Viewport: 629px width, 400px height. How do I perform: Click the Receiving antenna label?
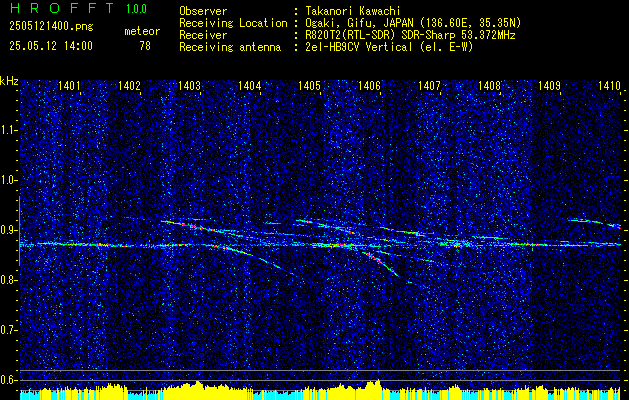(x=230, y=47)
